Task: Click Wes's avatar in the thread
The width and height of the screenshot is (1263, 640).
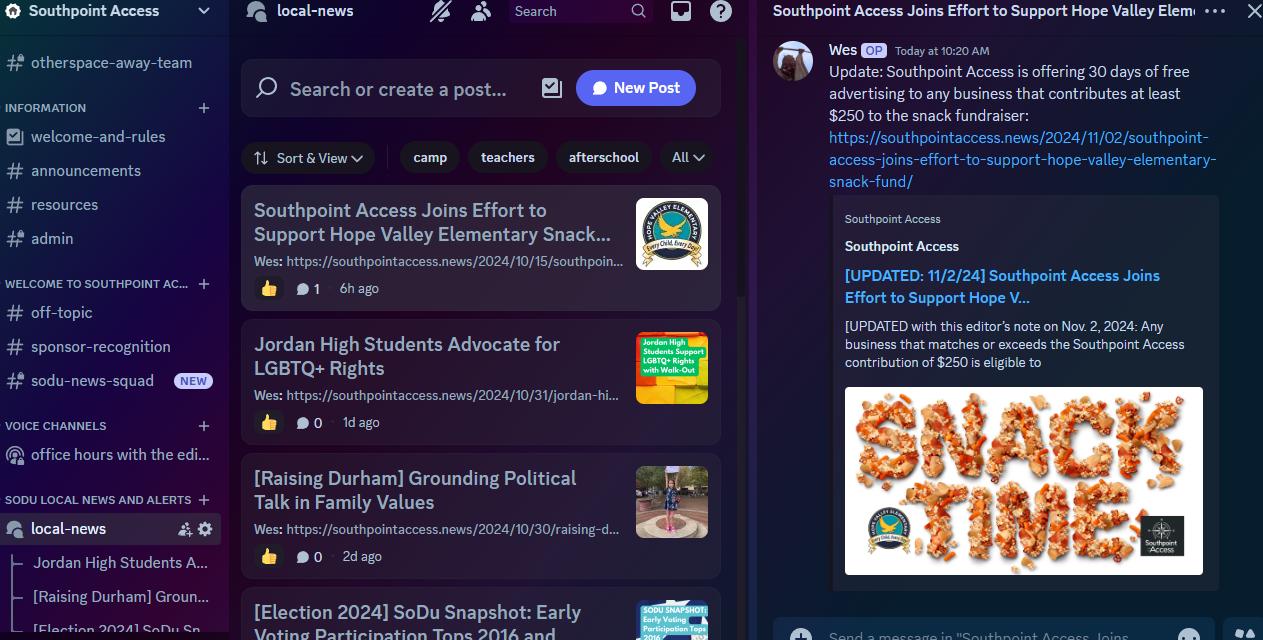Action: click(x=792, y=61)
